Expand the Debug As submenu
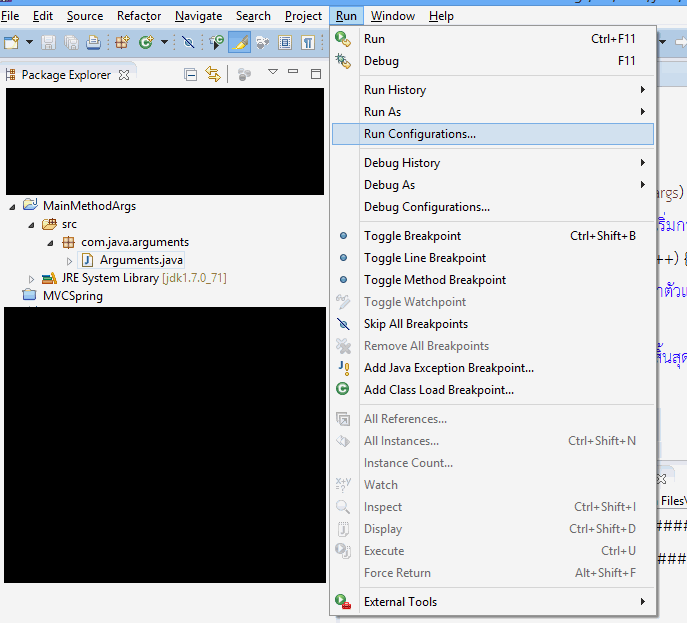 pos(493,185)
